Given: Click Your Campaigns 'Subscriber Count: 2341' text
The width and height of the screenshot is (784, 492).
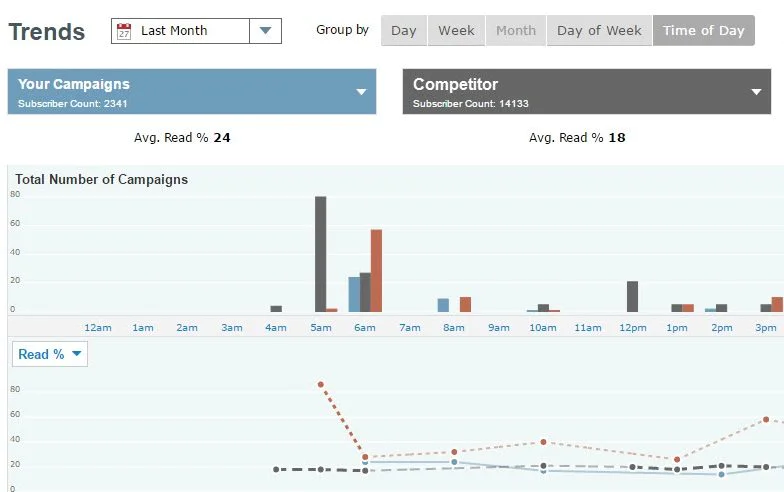Looking at the screenshot, I should 73,104.
